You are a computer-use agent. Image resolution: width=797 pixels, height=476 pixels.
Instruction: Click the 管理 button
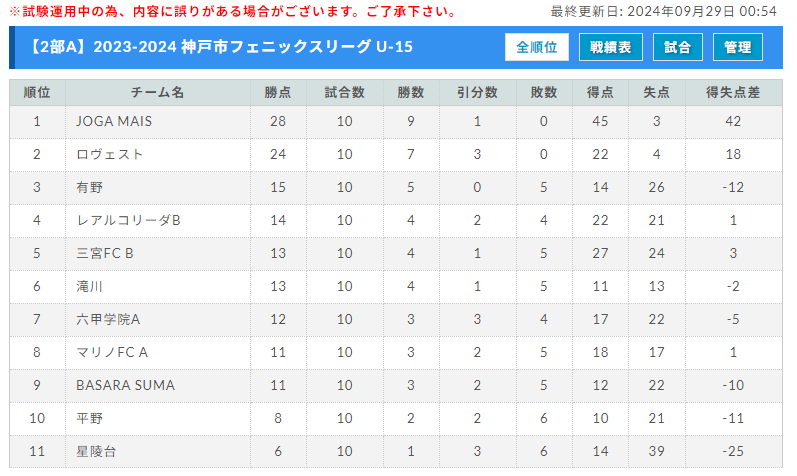pos(738,47)
